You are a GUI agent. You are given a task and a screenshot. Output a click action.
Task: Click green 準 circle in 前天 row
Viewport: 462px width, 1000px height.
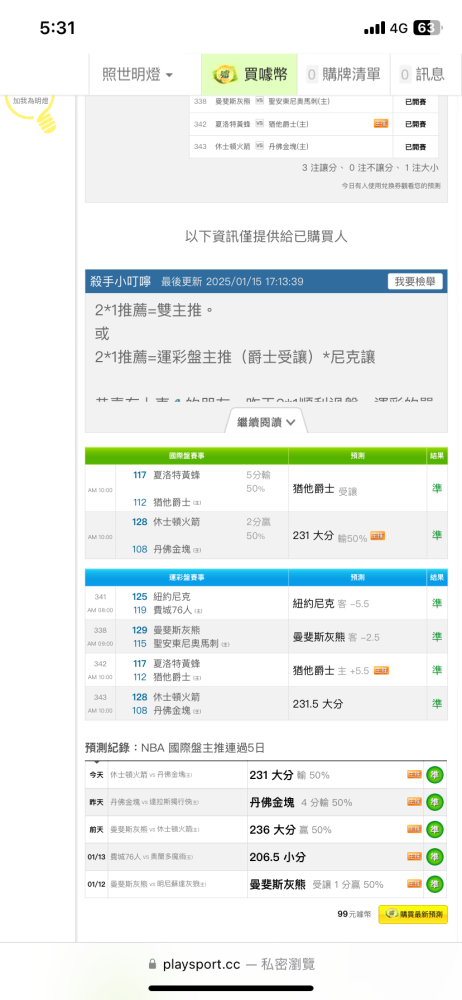click(435, 830)
